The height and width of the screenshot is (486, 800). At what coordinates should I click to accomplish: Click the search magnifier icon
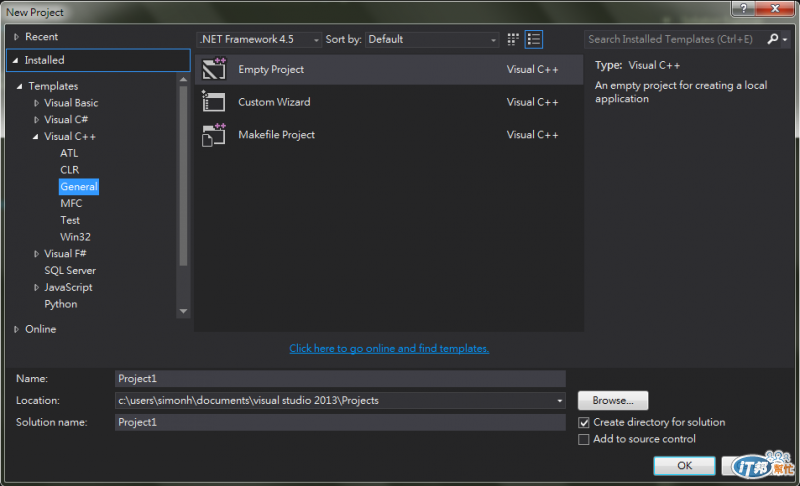coord(773,39)
